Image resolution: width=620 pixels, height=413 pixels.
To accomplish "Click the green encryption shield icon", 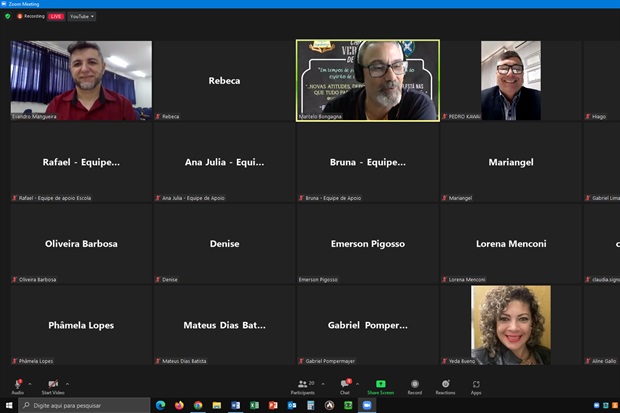I will [x=8, y=16].
